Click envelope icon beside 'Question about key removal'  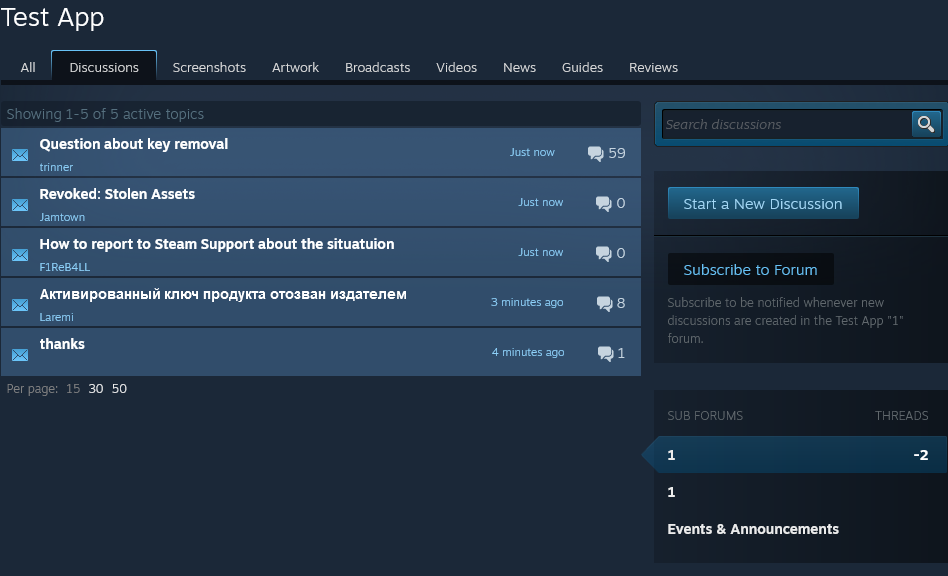coord(20,155)
